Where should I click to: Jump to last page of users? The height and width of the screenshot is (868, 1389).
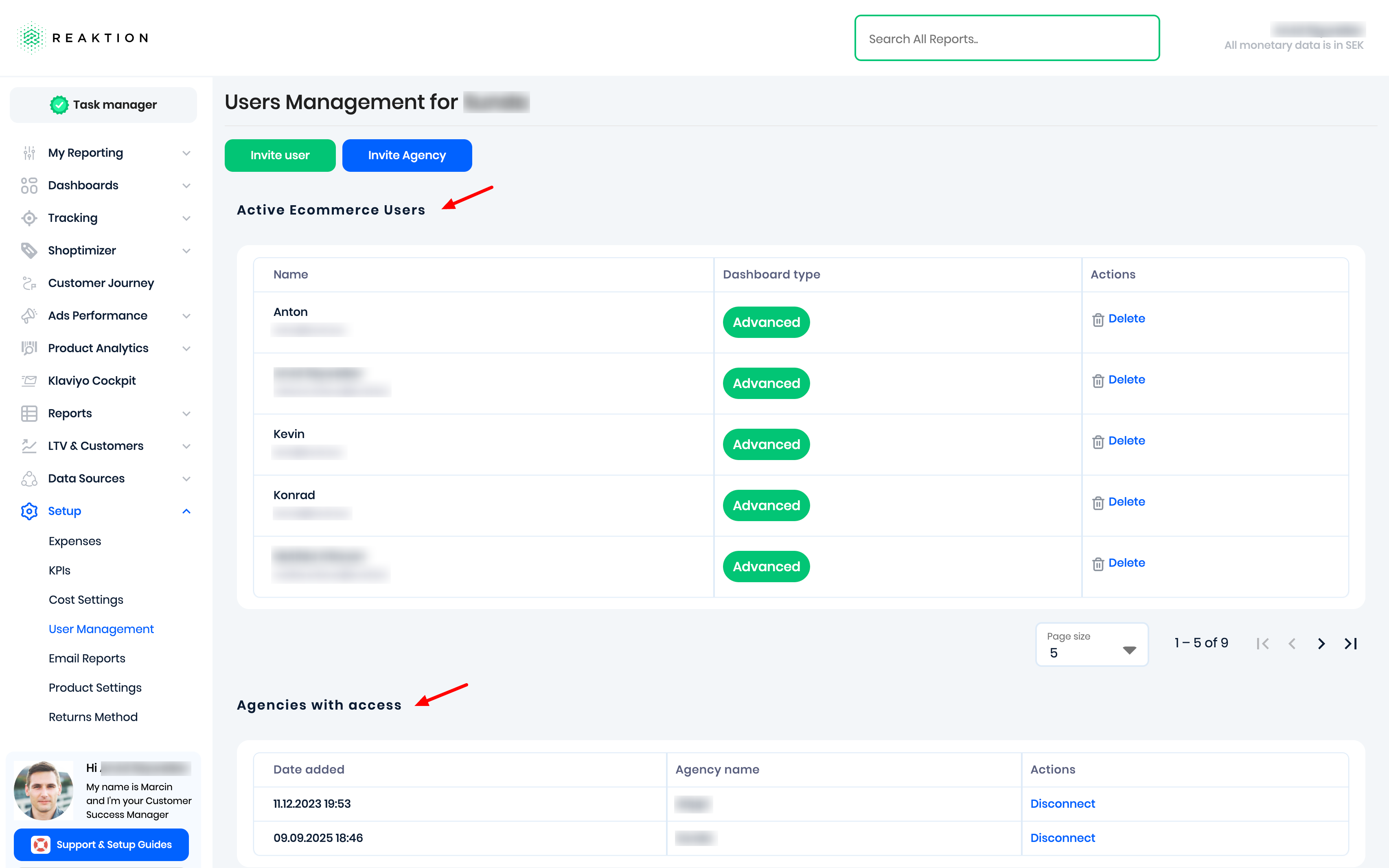pyautogui.click(x=1351, y=644)
